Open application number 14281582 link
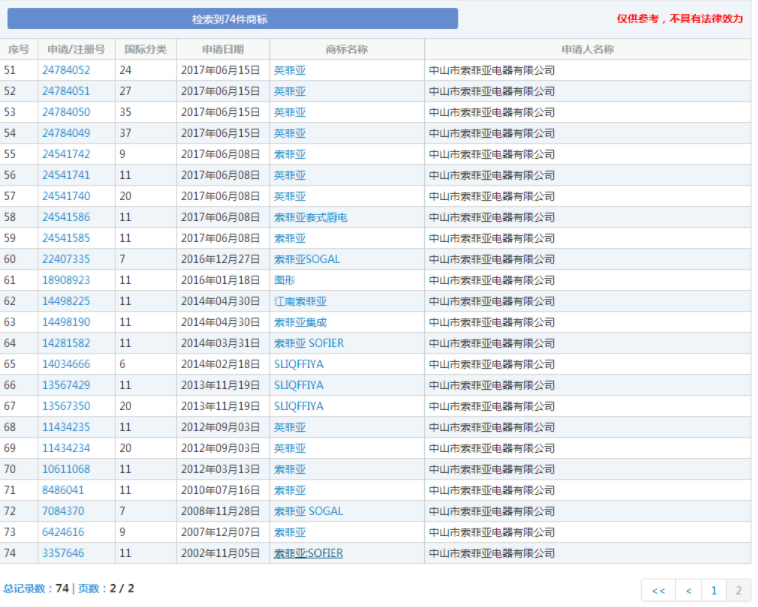 [66, 344]
